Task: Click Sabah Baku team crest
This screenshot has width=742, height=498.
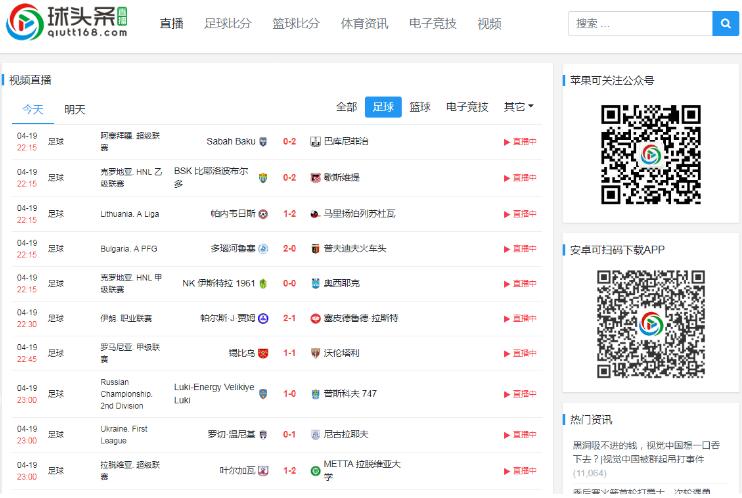Action: (x=264, y=142)
